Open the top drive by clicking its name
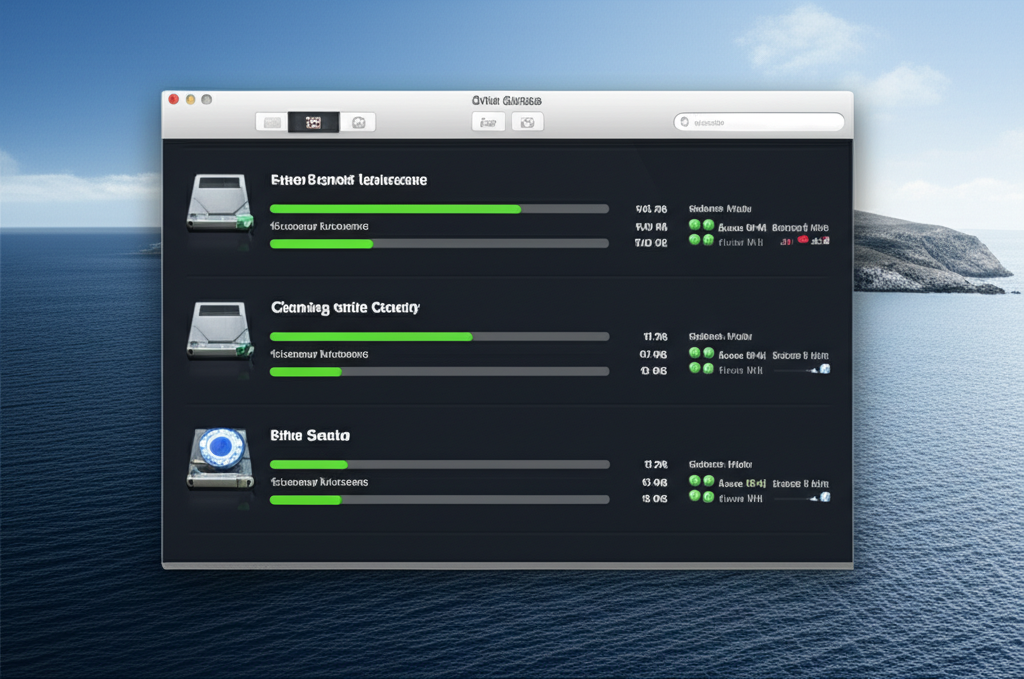 click(x=348, y=180)
